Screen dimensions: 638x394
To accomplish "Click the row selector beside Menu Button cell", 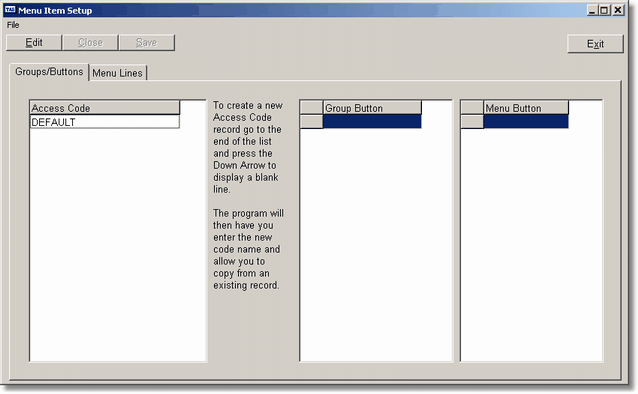I will 472,122.
